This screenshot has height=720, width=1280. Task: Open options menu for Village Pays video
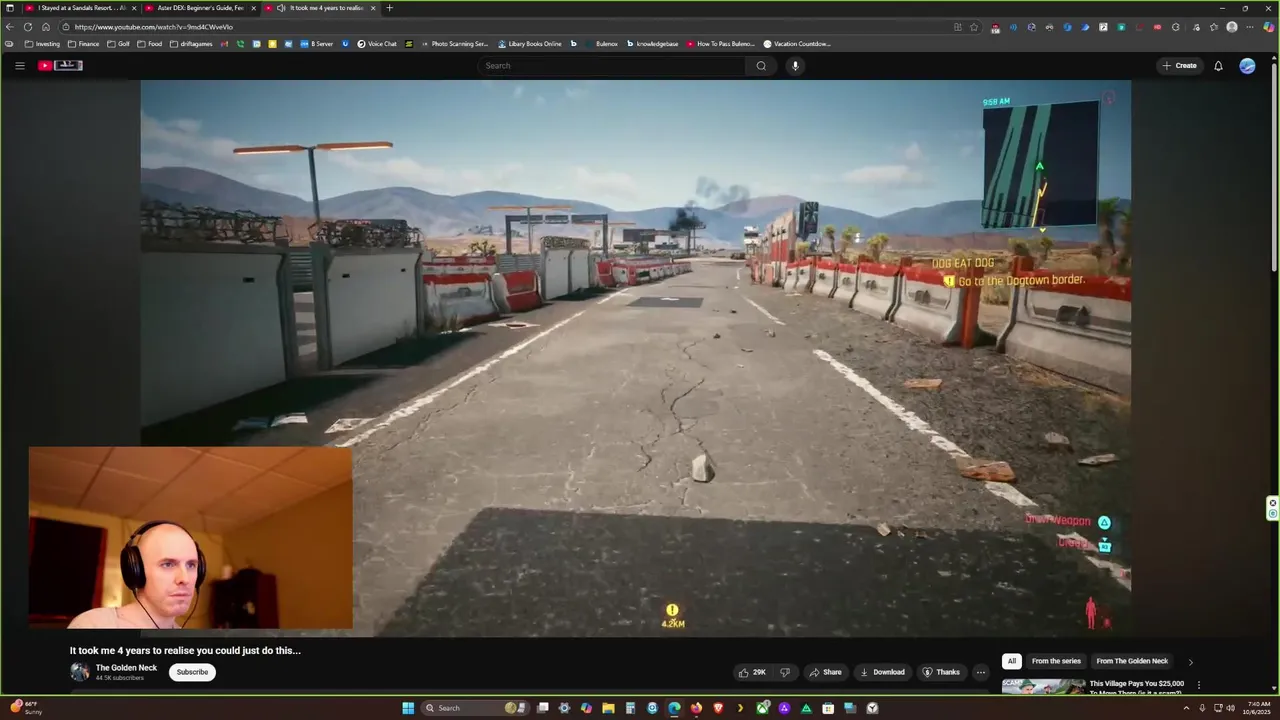point(1198,685)
